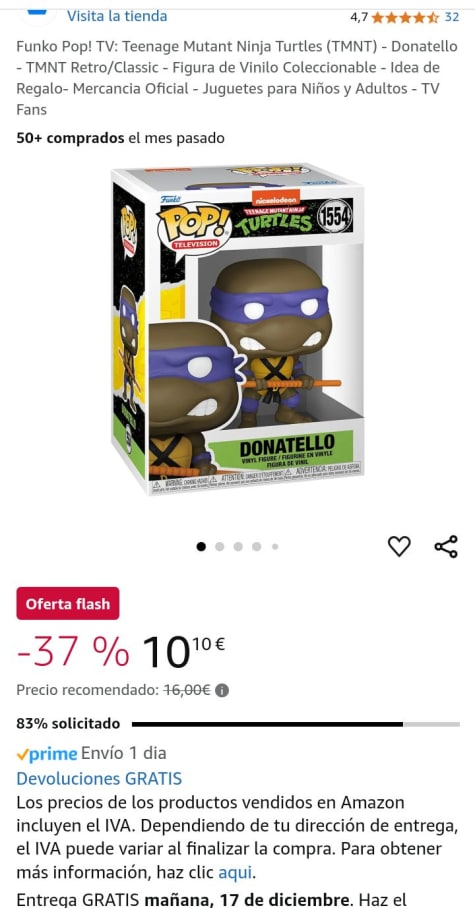Tap the Prime logo
Screen dimensions: 475x908
click(47, 754)
